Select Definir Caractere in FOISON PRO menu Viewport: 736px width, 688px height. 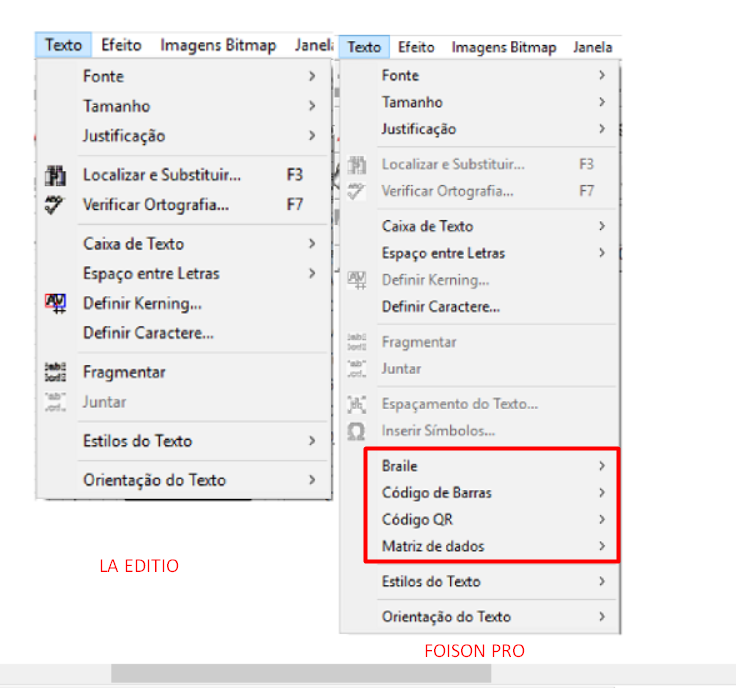click(479, 307)
